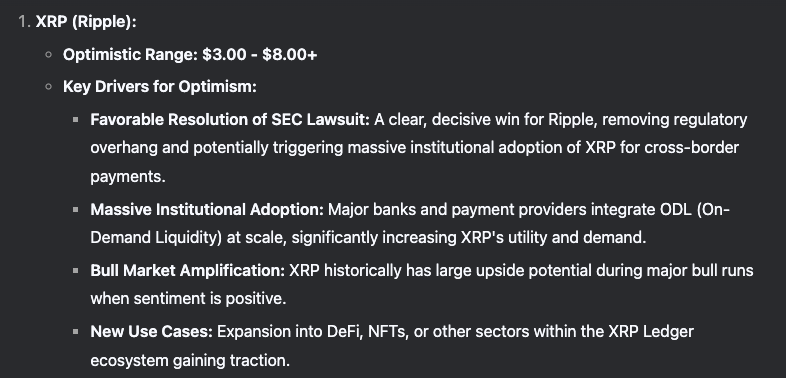
Task: Click the word payments ending first bullet
Action: (x=128, y=176)
